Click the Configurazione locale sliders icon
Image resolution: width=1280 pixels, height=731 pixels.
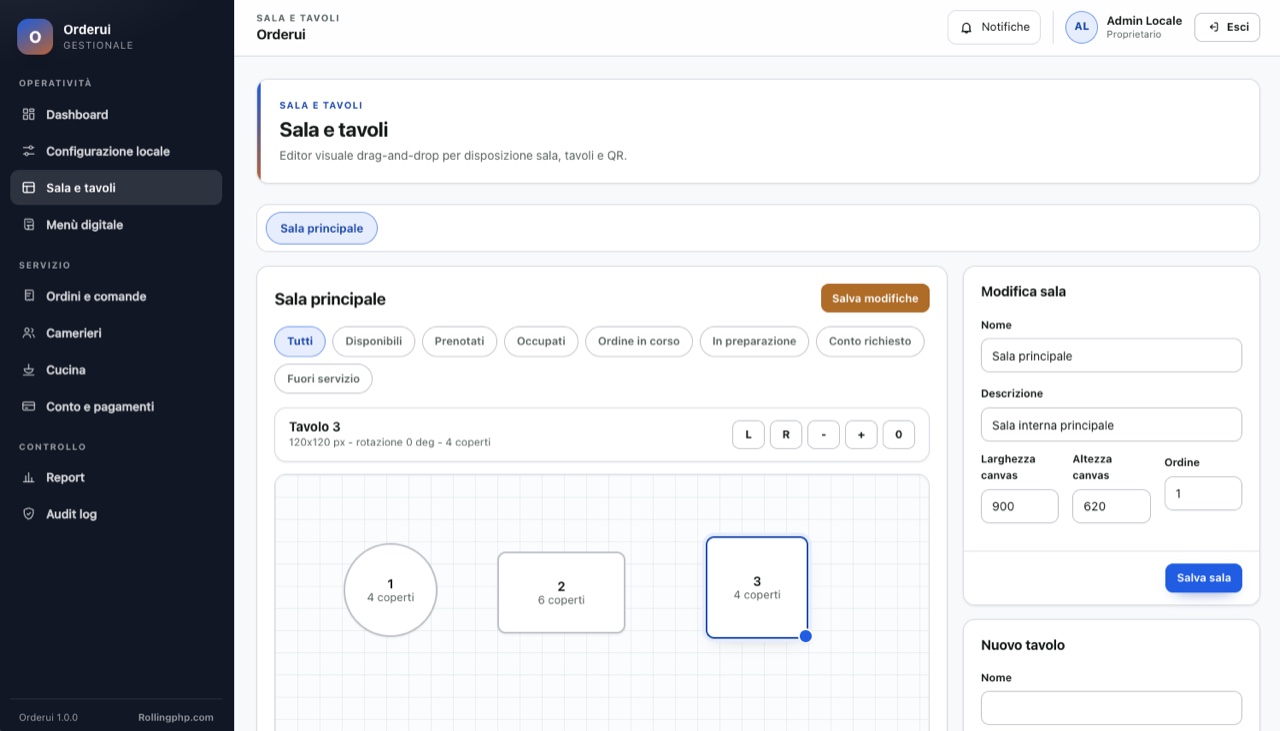[29, 152]
